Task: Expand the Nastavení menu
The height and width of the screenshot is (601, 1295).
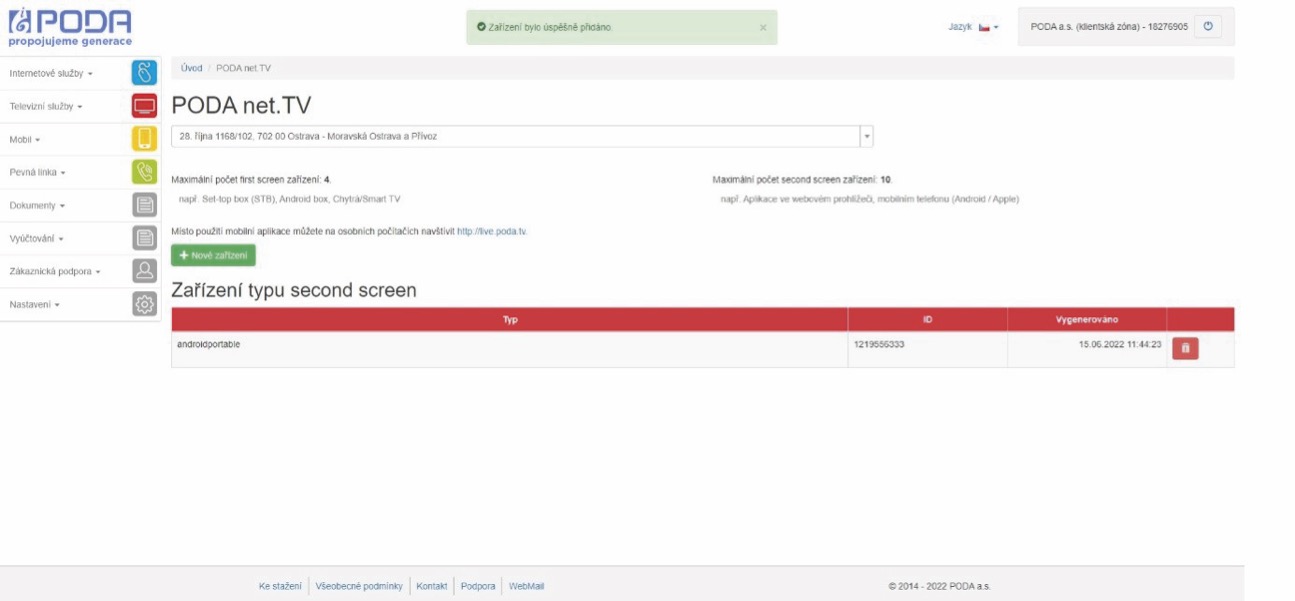Action: (x=35, y=304)
